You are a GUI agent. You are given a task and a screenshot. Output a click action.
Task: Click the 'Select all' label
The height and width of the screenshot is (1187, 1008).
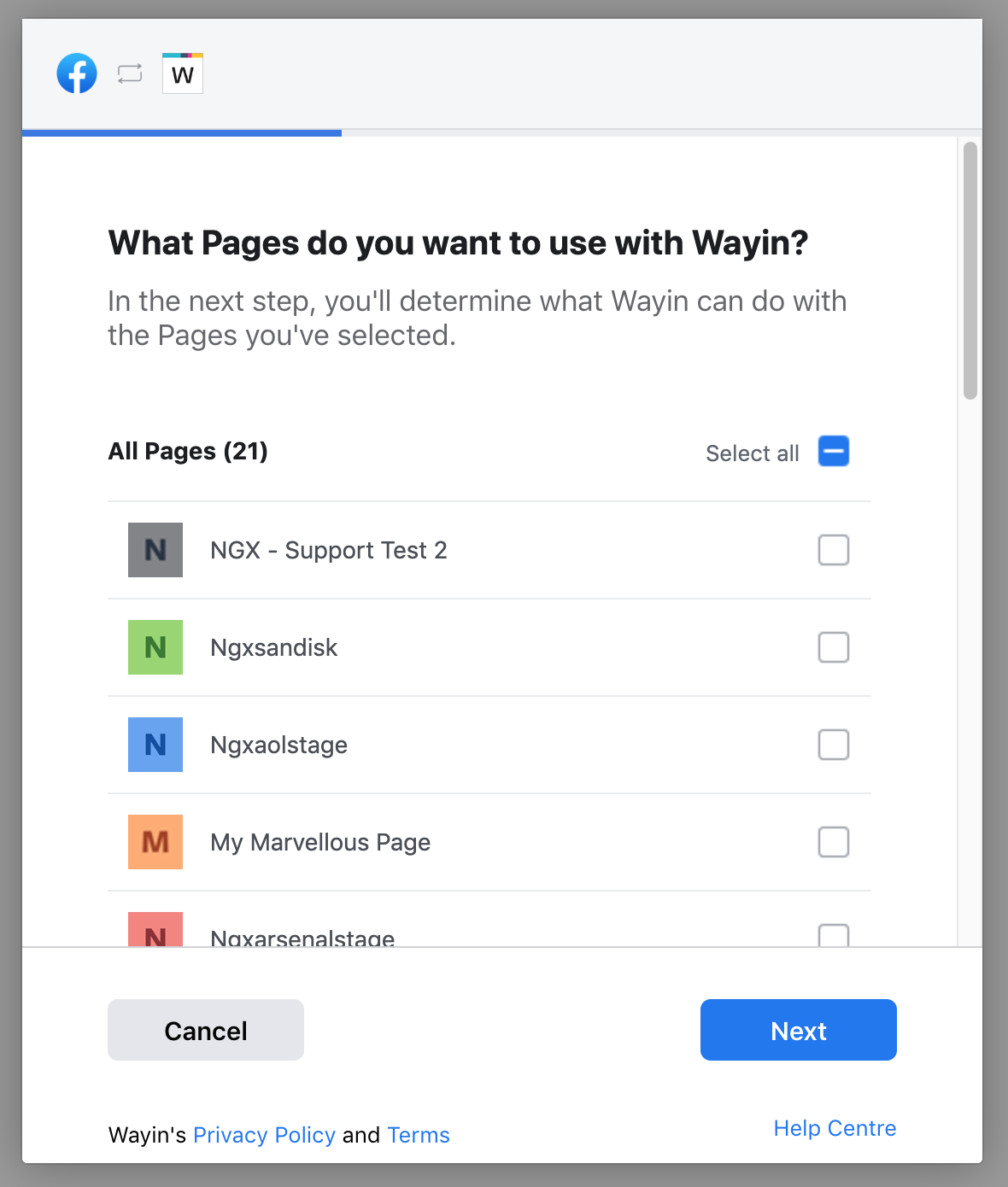(x=753, y=453)
